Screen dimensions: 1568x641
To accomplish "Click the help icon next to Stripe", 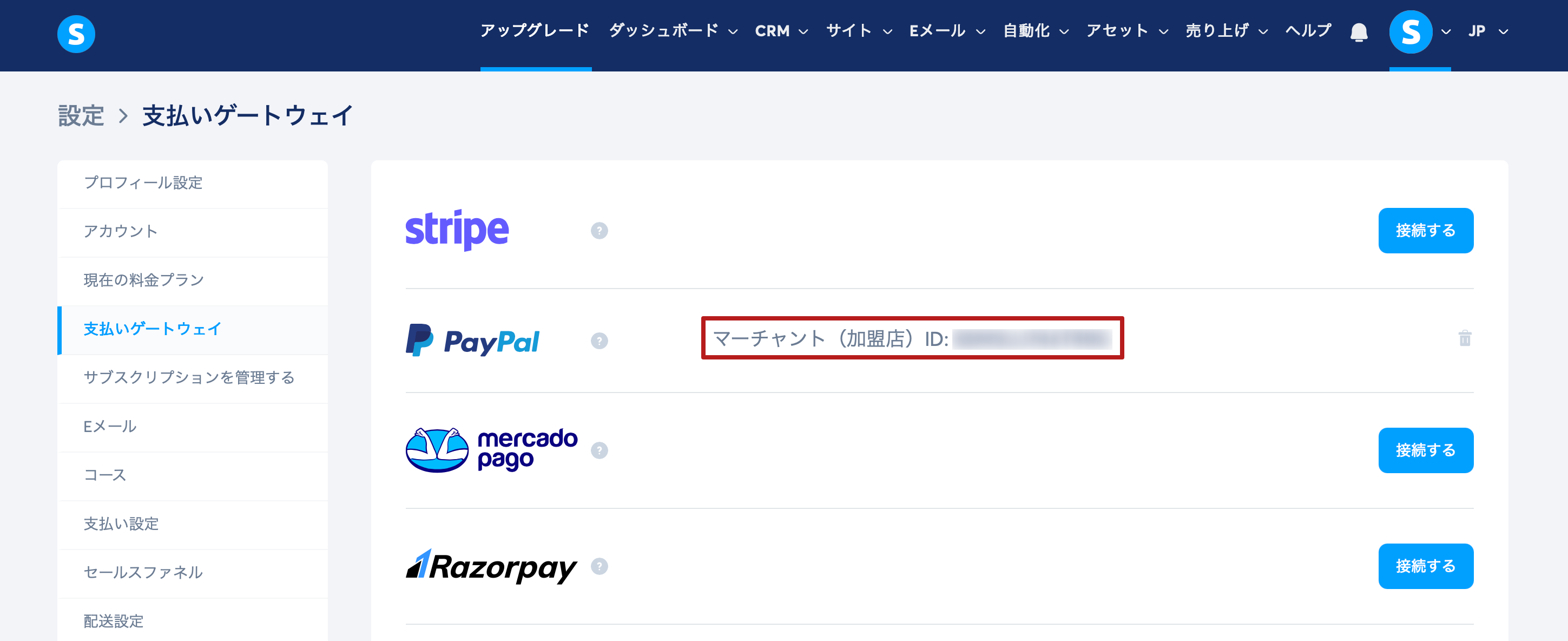I will click(599, 231).
